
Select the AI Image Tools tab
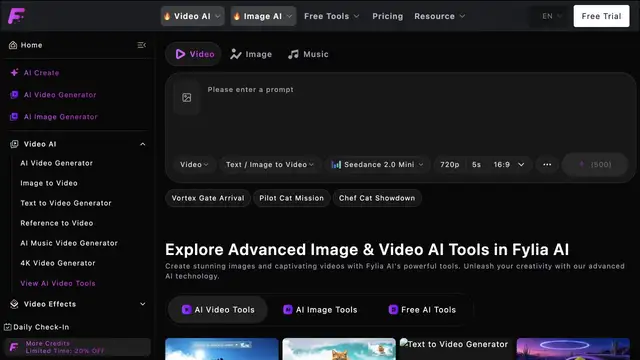pyautogui.click(x=320, y=310)
